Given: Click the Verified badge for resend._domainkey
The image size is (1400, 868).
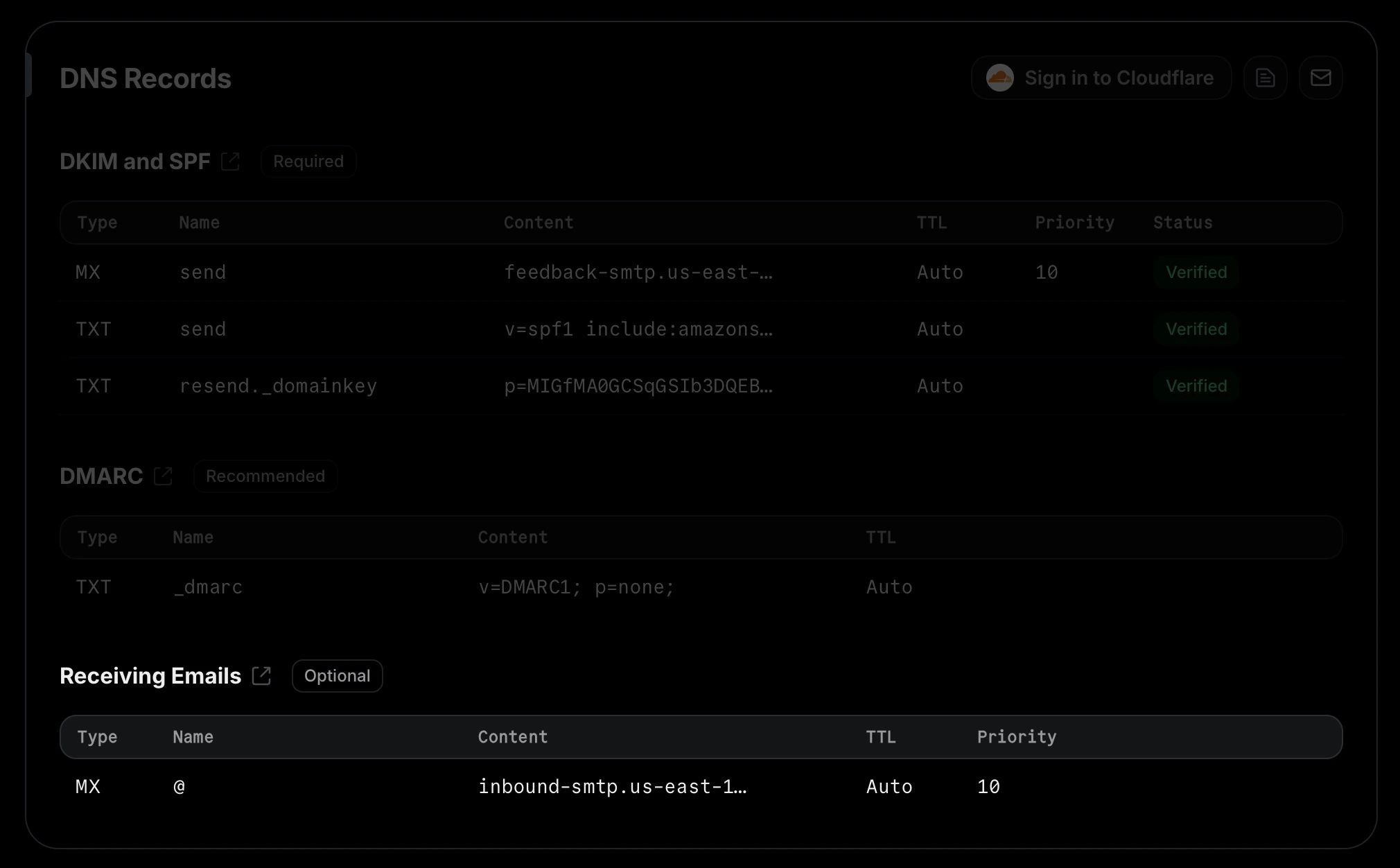Looking at the screenshot, I should tap(1197, 386).
